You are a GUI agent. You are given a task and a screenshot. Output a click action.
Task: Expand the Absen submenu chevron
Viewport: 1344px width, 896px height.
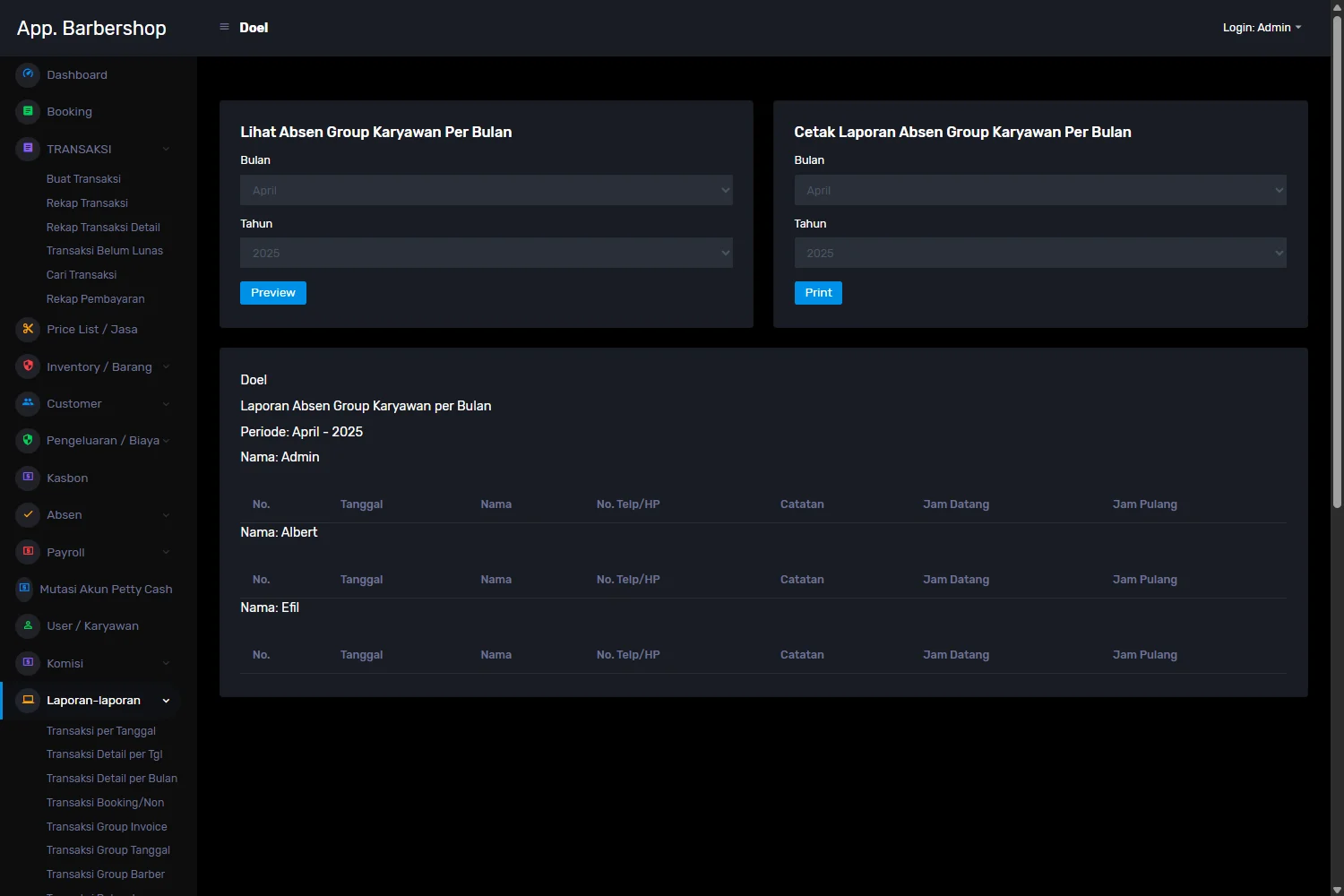pos(166,515)
